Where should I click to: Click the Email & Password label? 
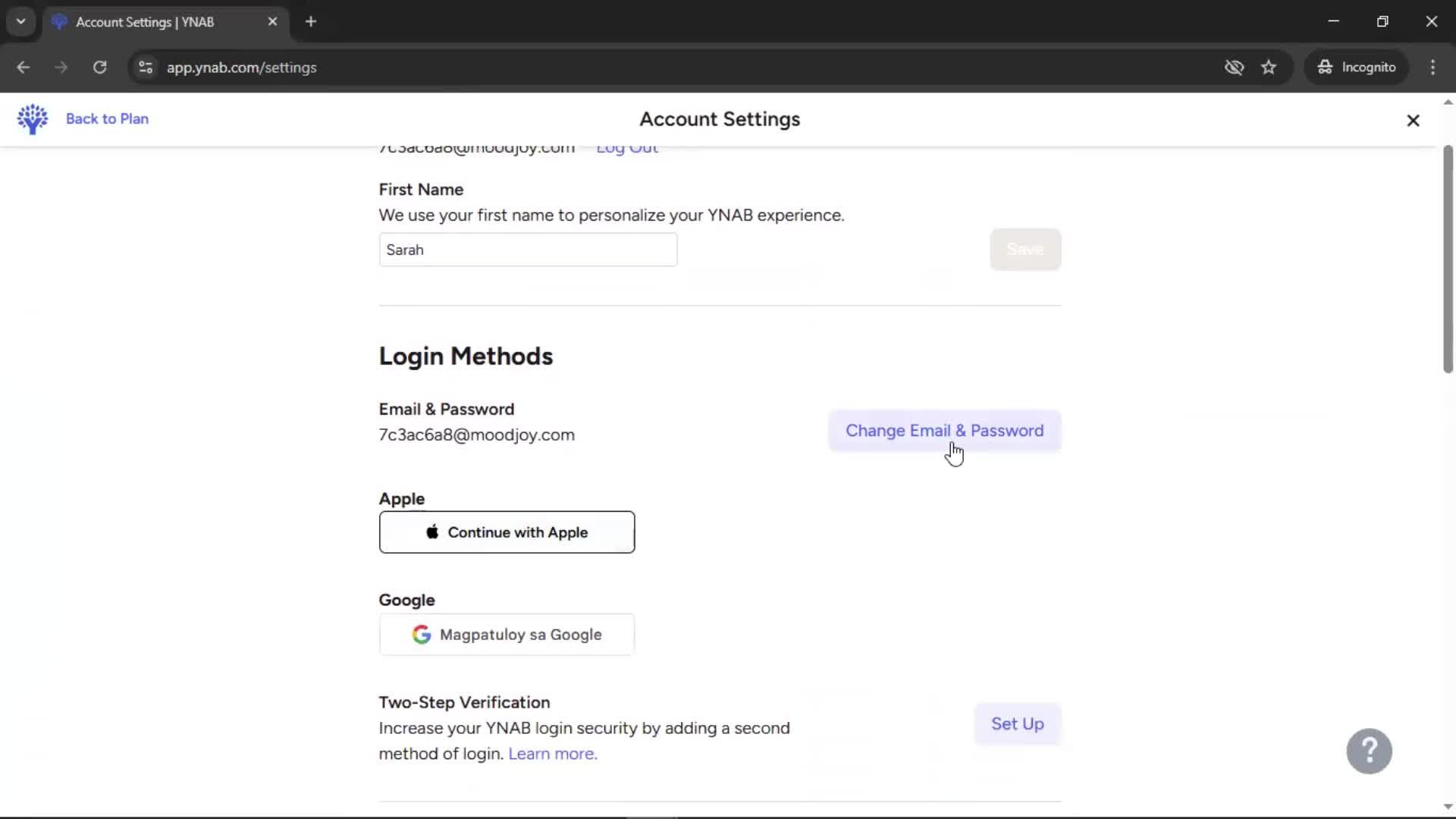click(x=446, y=409)
